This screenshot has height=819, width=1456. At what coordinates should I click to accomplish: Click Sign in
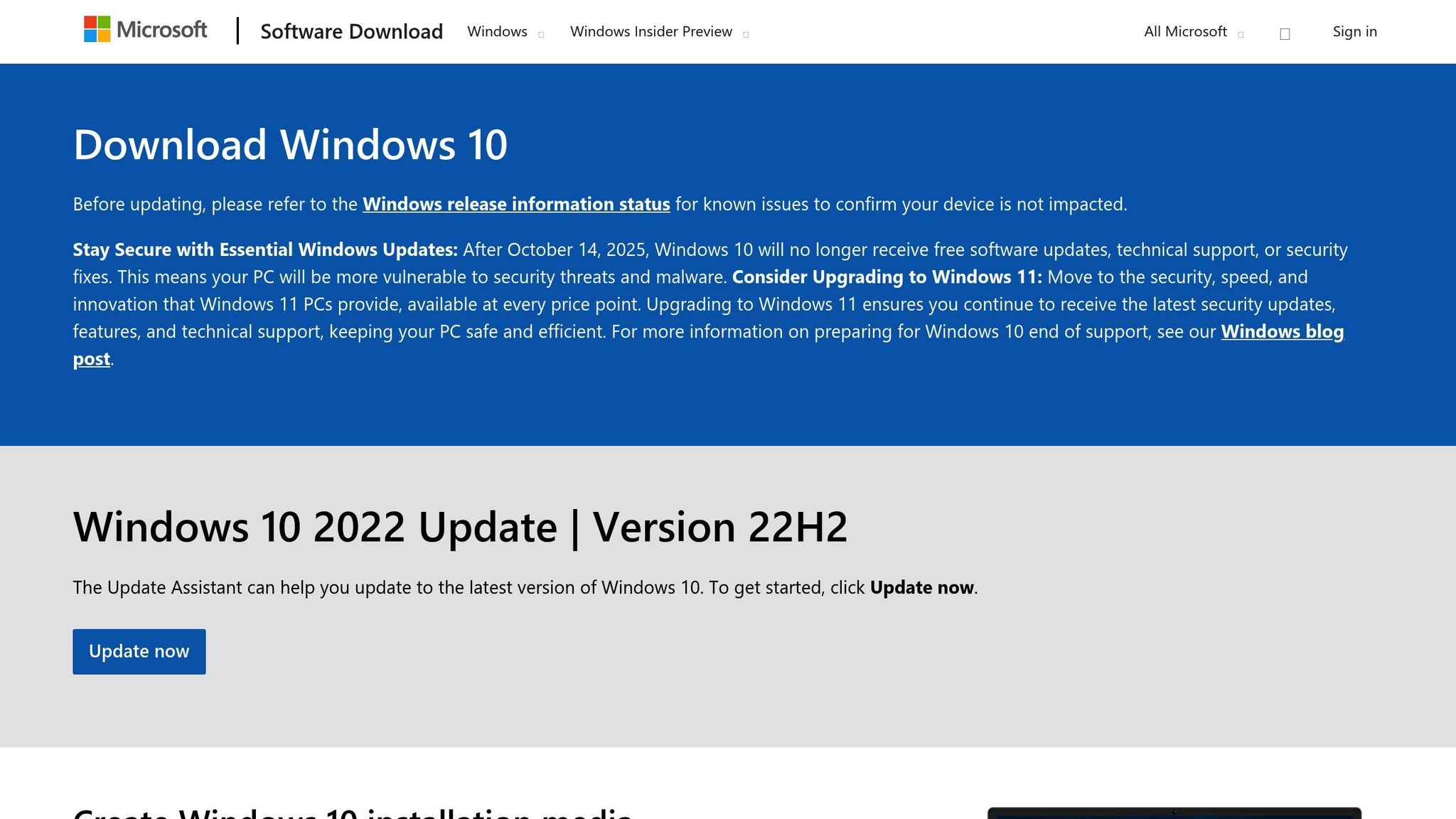(x=1354, y=31)
